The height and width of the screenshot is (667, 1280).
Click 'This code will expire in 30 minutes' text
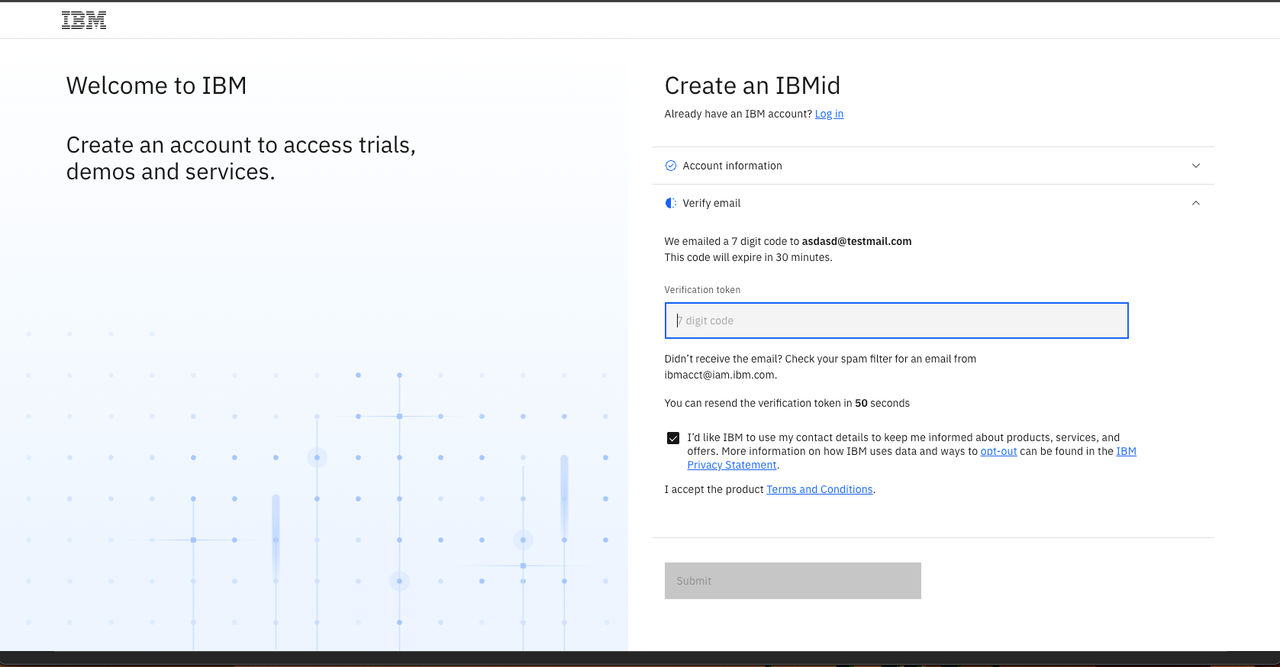tap(748, 257)
